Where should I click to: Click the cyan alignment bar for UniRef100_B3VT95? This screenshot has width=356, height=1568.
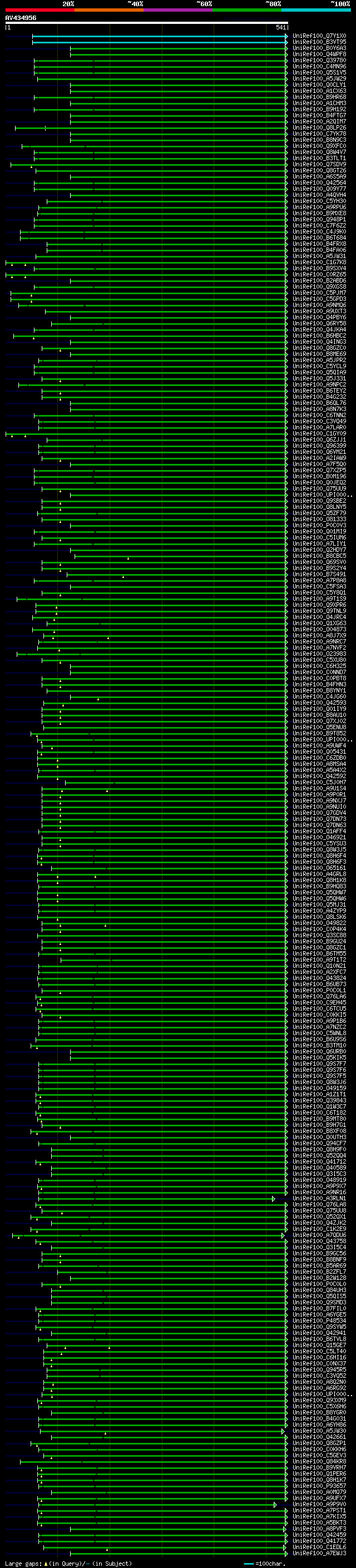tap(159, 42)
